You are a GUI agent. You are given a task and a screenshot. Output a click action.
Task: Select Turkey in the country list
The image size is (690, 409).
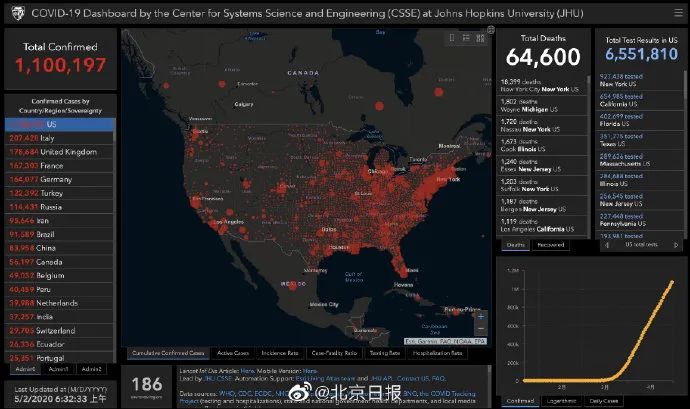tap(59, 193)
